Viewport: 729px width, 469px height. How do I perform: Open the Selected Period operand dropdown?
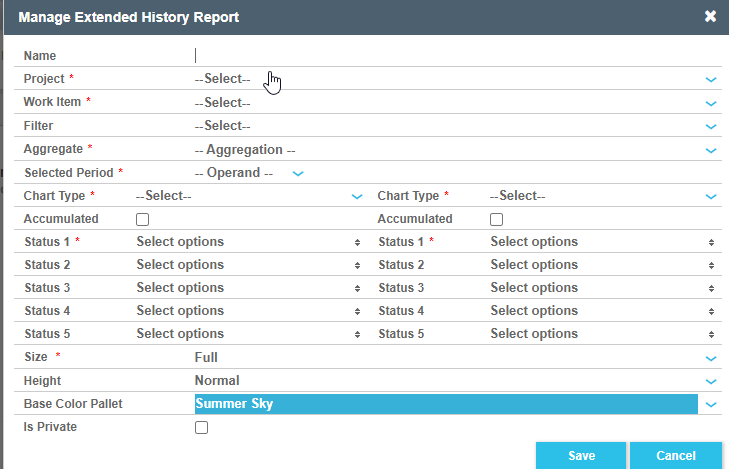pos(249,173)
